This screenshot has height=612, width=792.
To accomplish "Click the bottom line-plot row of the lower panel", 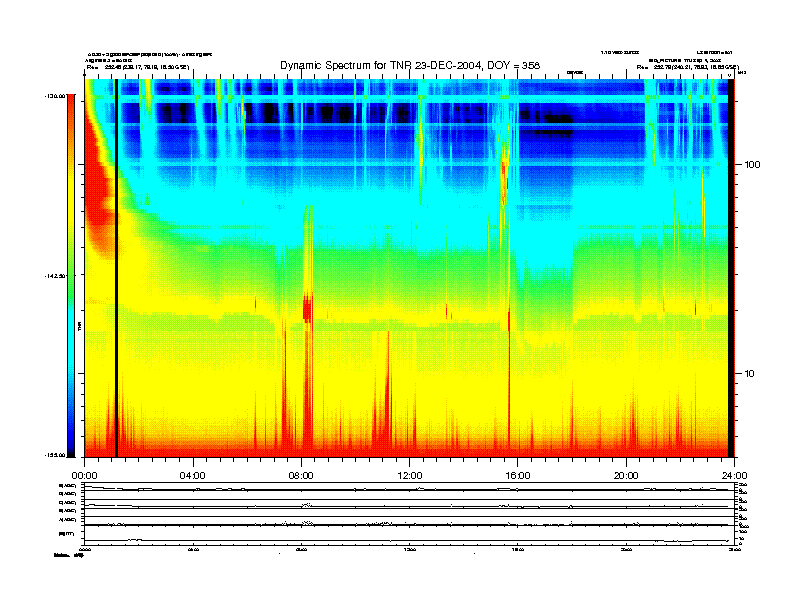I will tap(409, 537).
